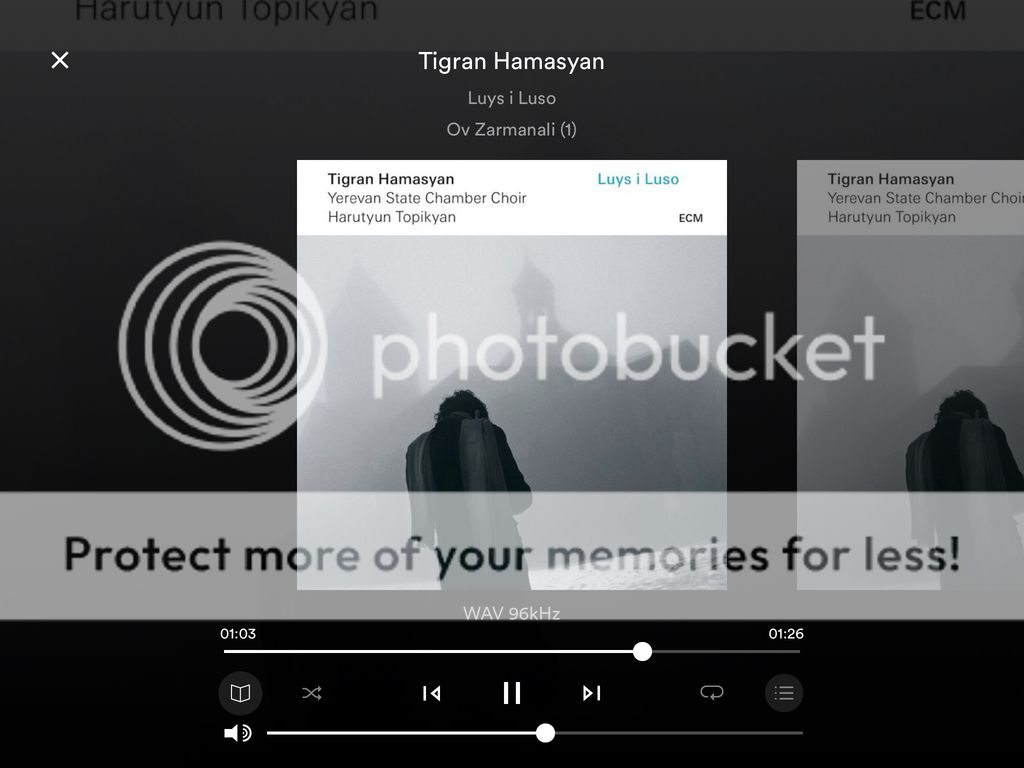Toggle repeat mode
Viewport: 1024px width, 768px height.
(712, 692)
